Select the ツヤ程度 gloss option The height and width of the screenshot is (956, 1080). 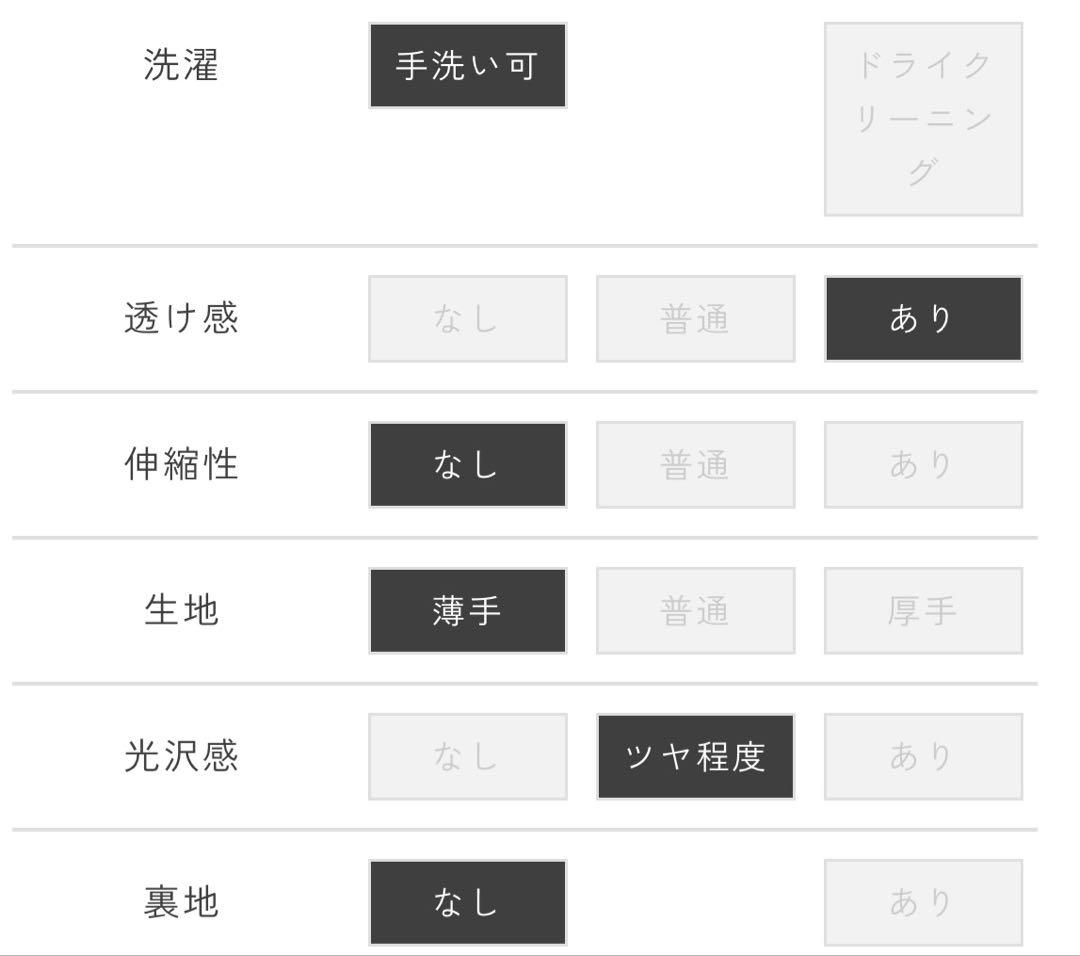(x=694, y=757)
